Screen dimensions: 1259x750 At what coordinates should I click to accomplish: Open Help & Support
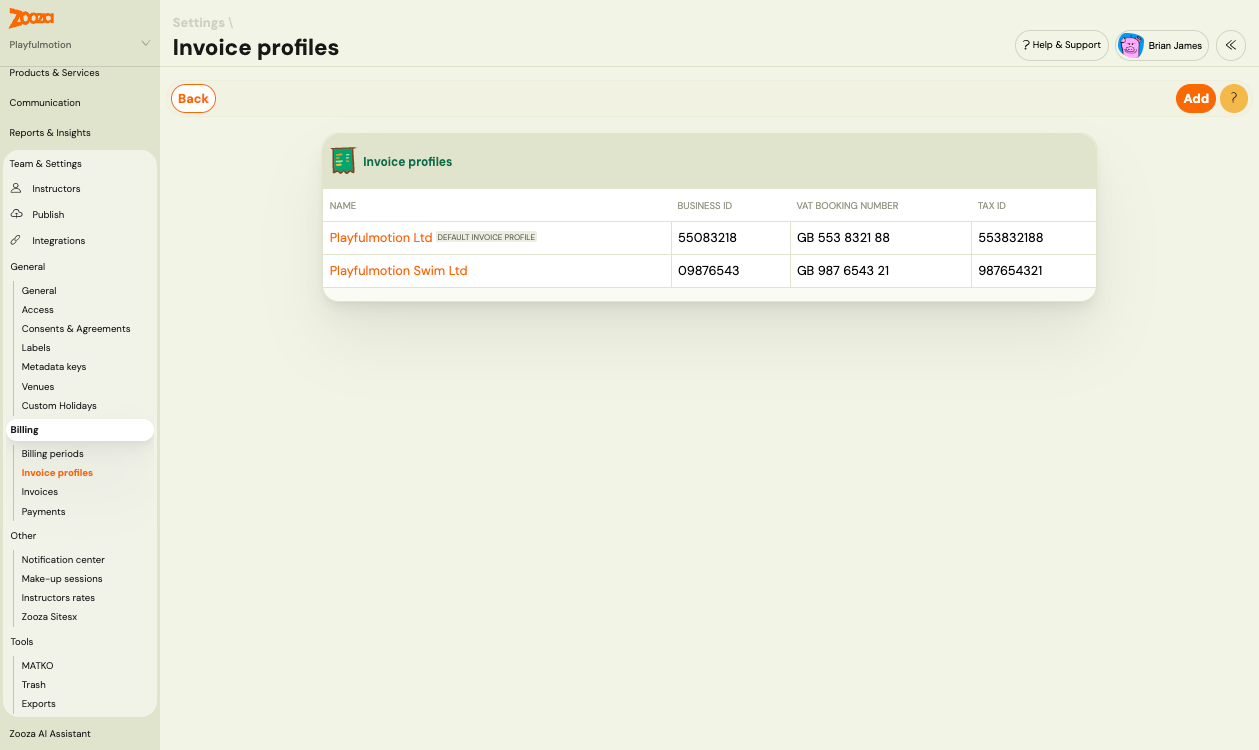tap(1062, 45)
